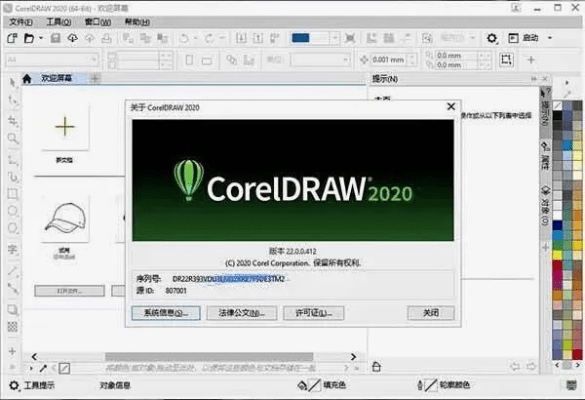Select the Ellipse tool in toolbox
Image resolution: width=585 pixels, height=400 pixels.
click(13, 211)
